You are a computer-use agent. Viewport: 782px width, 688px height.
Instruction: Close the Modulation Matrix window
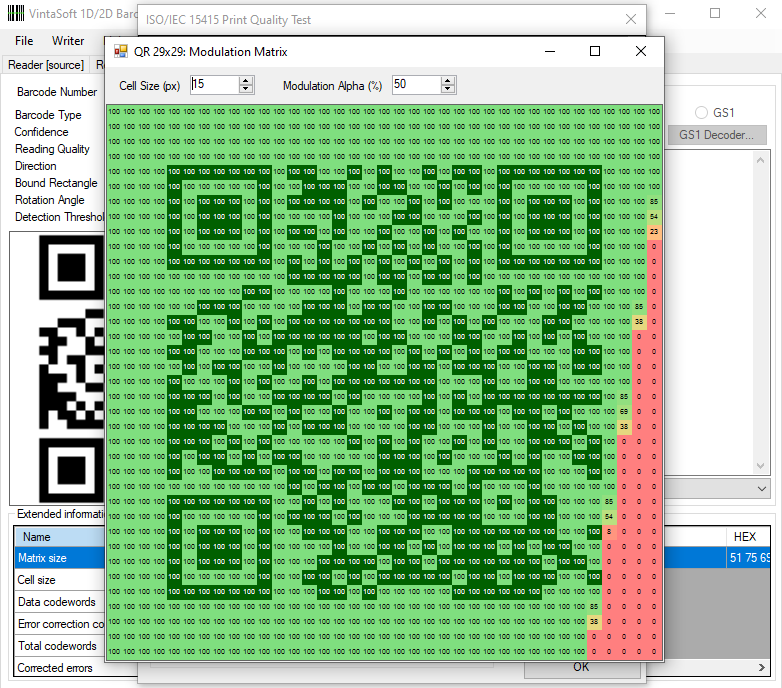(x=641, y=51)
